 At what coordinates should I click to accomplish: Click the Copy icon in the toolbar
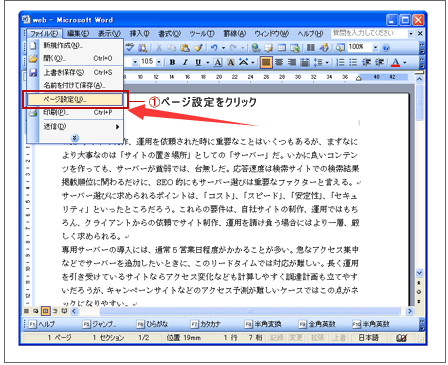pyautogui.click(x=171, y=48)
